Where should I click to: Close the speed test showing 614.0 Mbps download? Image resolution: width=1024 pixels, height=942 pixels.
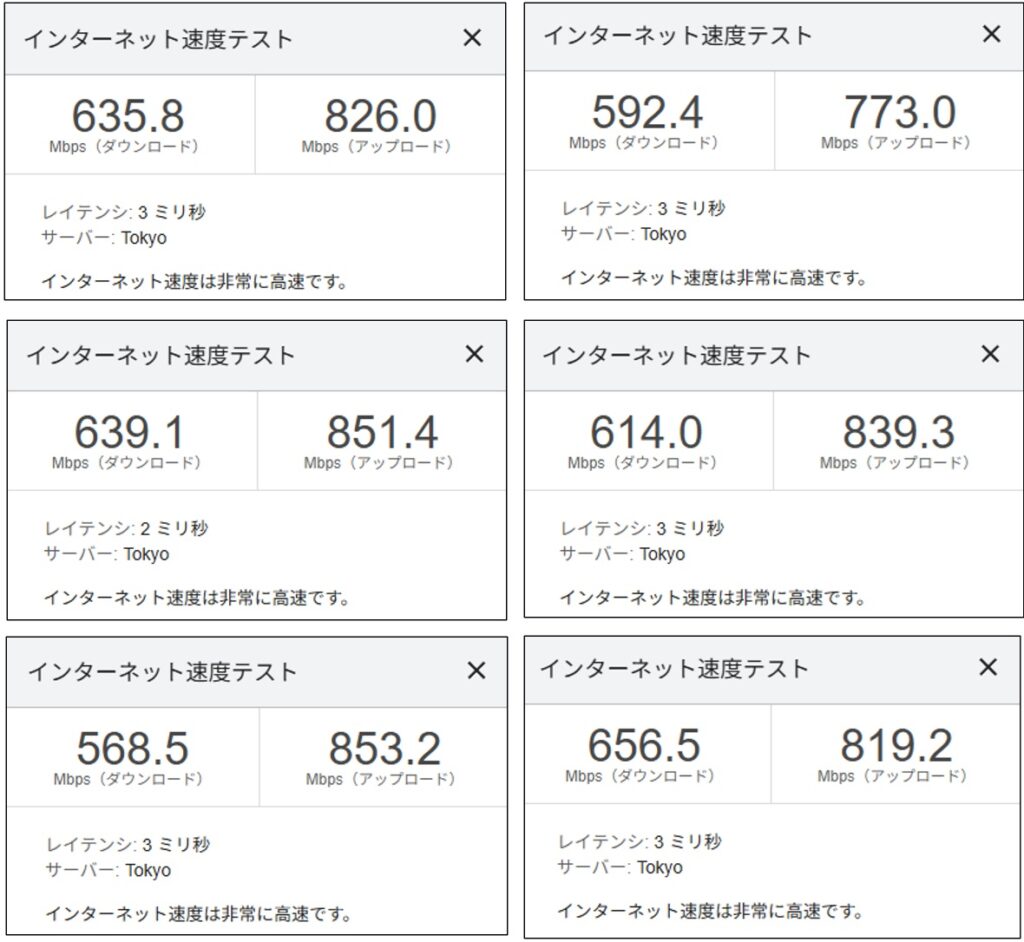pyautogui.click(x=990, y=353)
